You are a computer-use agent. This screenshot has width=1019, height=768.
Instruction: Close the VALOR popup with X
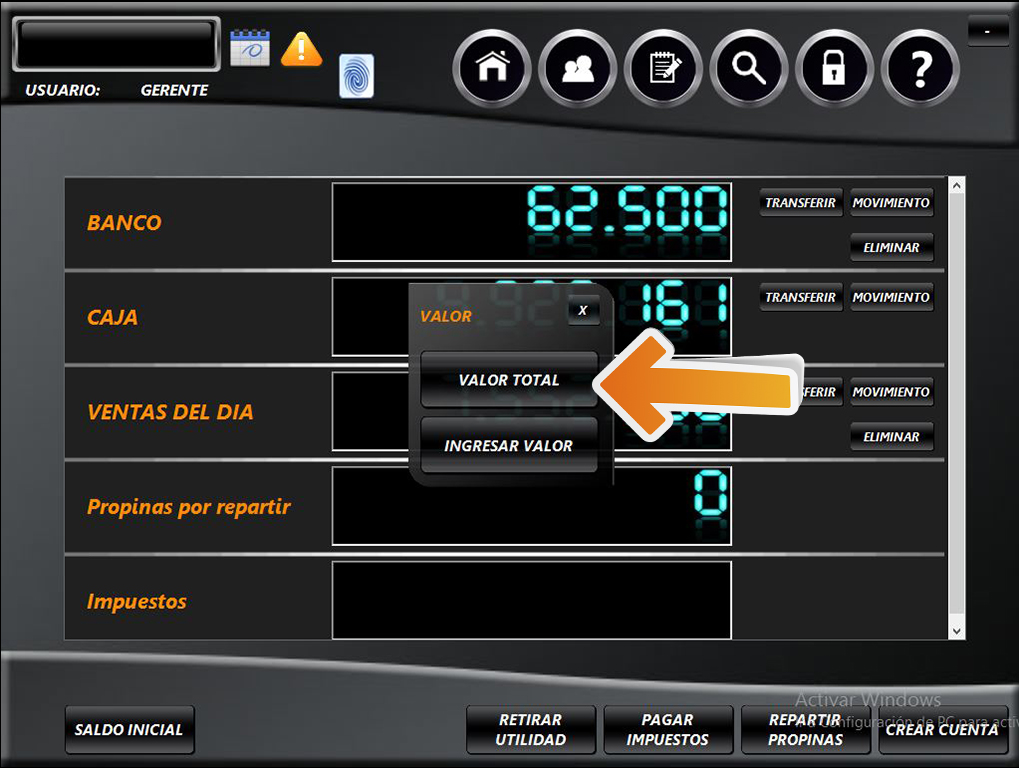pyautogui.click(x=583, y=310)
